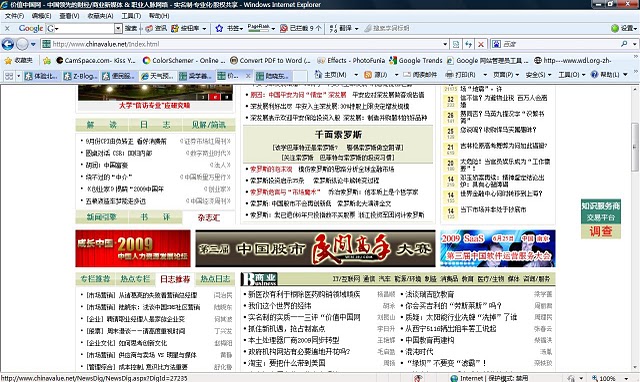The height and width of the screenshot is (382, 640).
Task: Open the 工具(T) menu in menu bar
Action: tap(131, 16)
